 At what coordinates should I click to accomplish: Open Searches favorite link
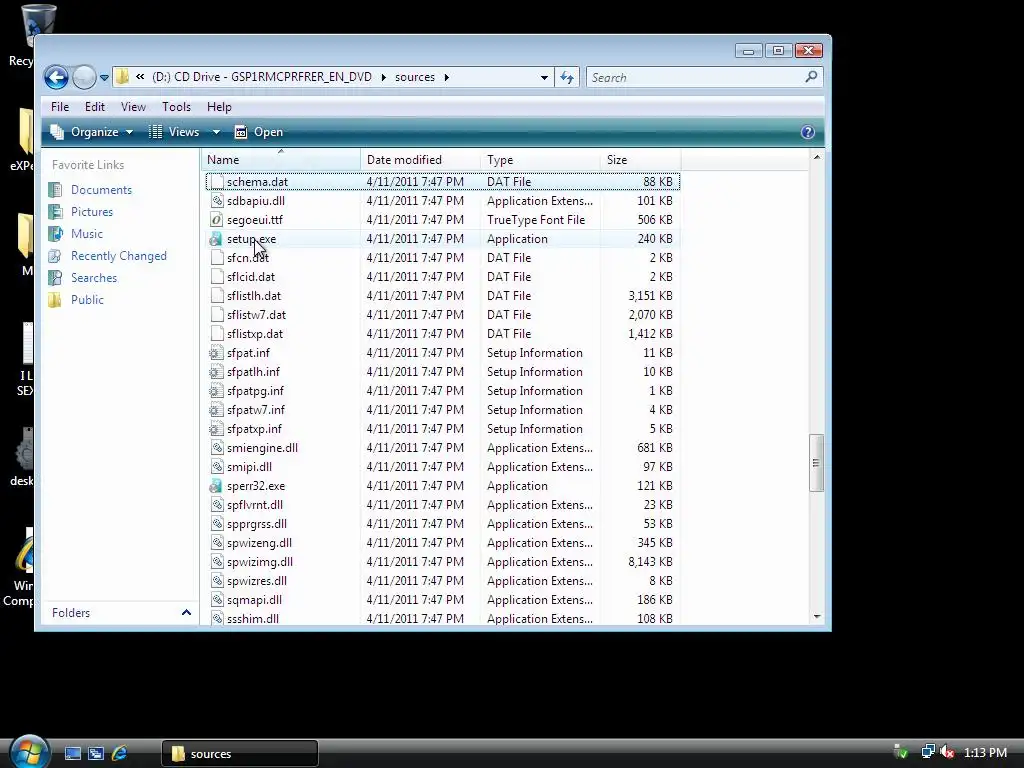pos(94,278)
